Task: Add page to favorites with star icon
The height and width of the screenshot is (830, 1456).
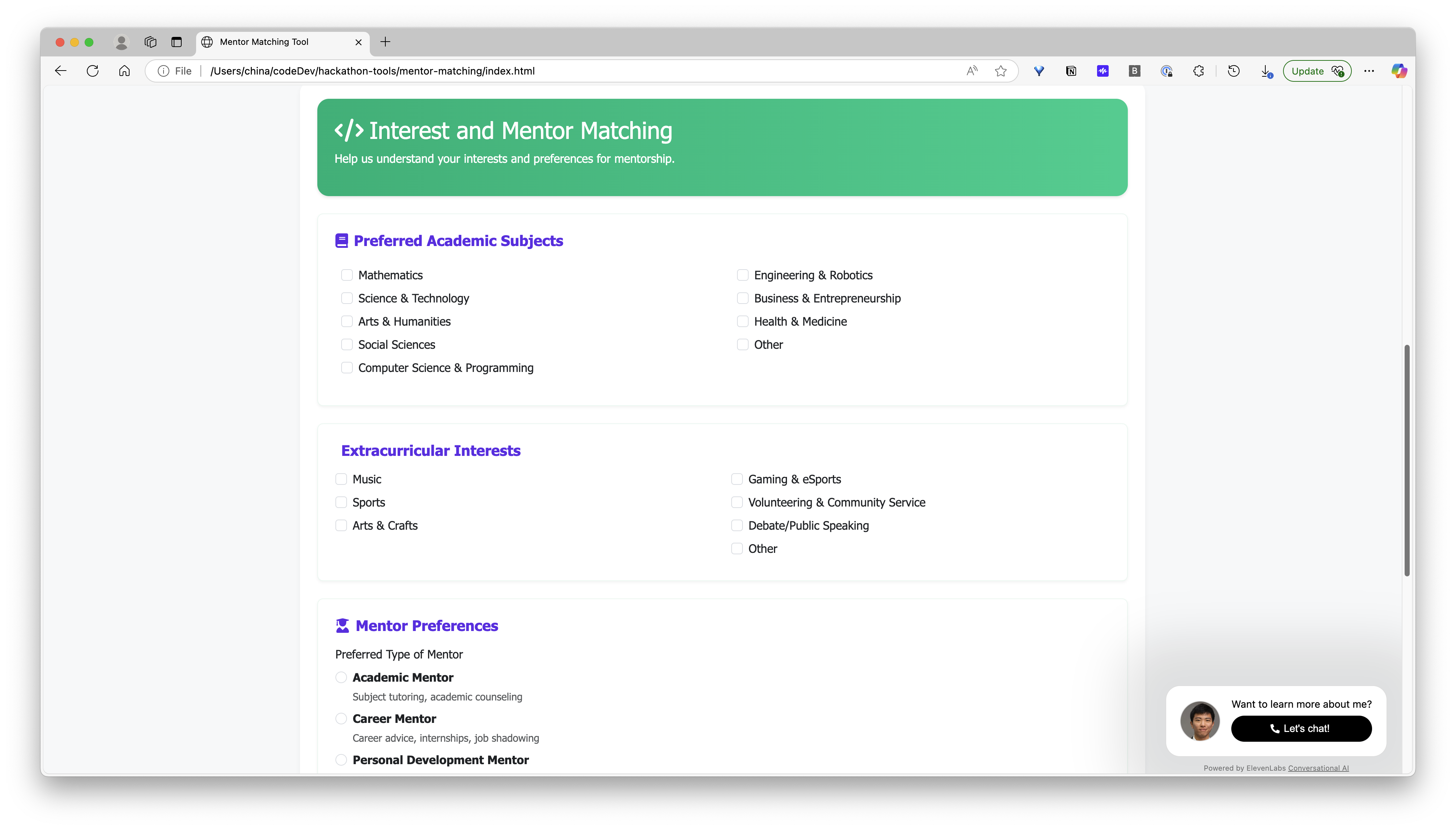Action: pyautogui.click(x=1000, y=71)
